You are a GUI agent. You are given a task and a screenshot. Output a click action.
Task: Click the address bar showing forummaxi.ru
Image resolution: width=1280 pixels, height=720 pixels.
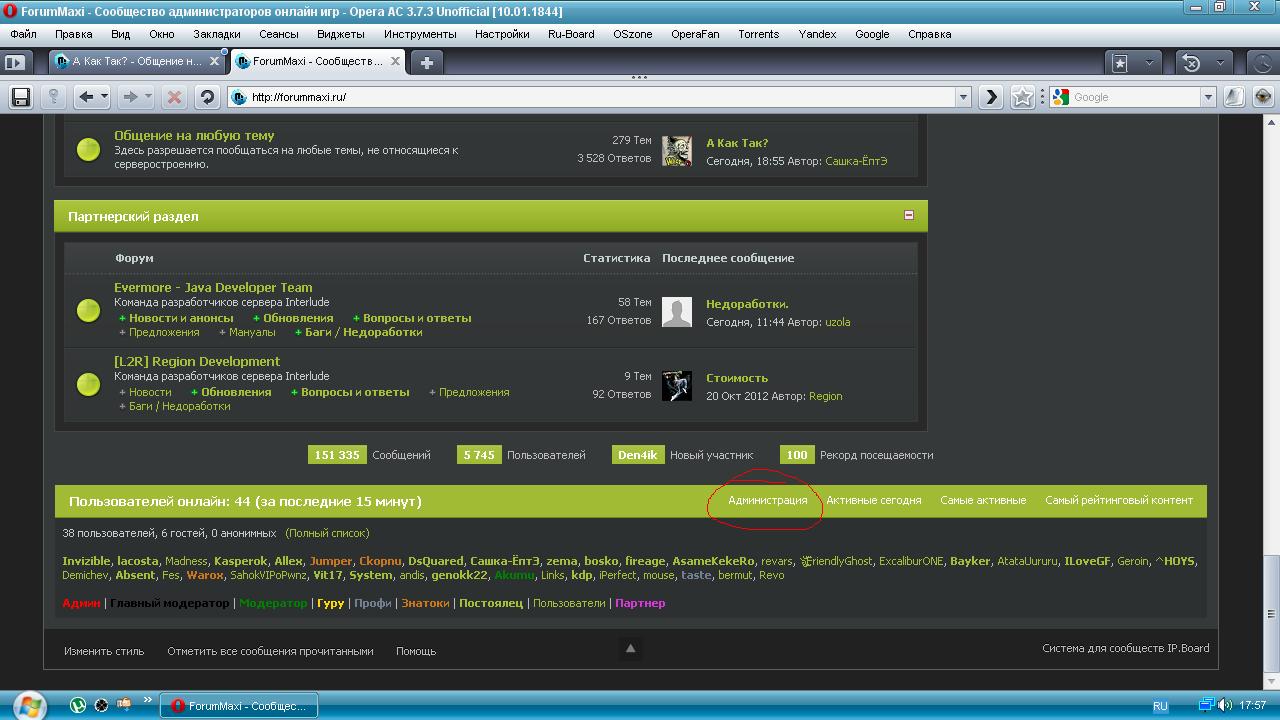(x=602, y=97)
